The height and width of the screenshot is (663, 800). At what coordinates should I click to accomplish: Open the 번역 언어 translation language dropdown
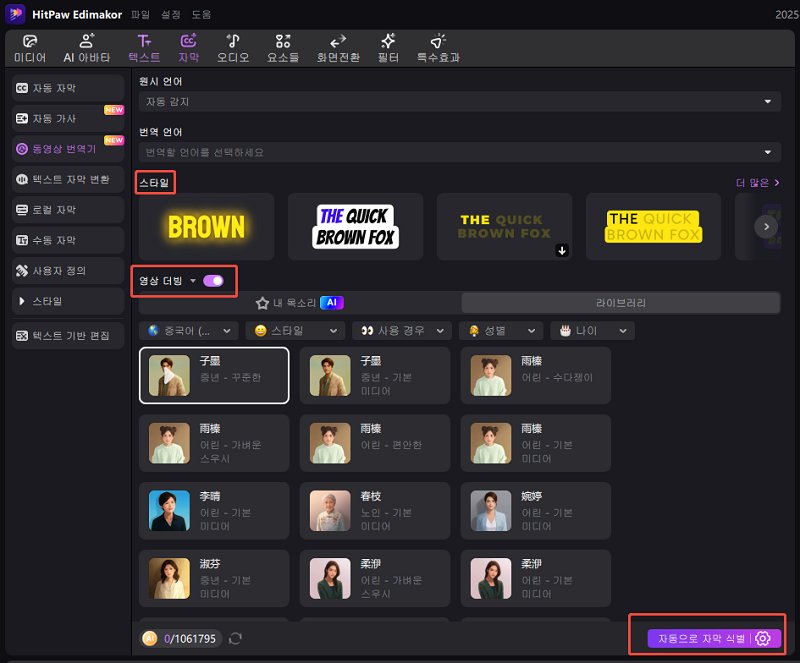[460, 152]
